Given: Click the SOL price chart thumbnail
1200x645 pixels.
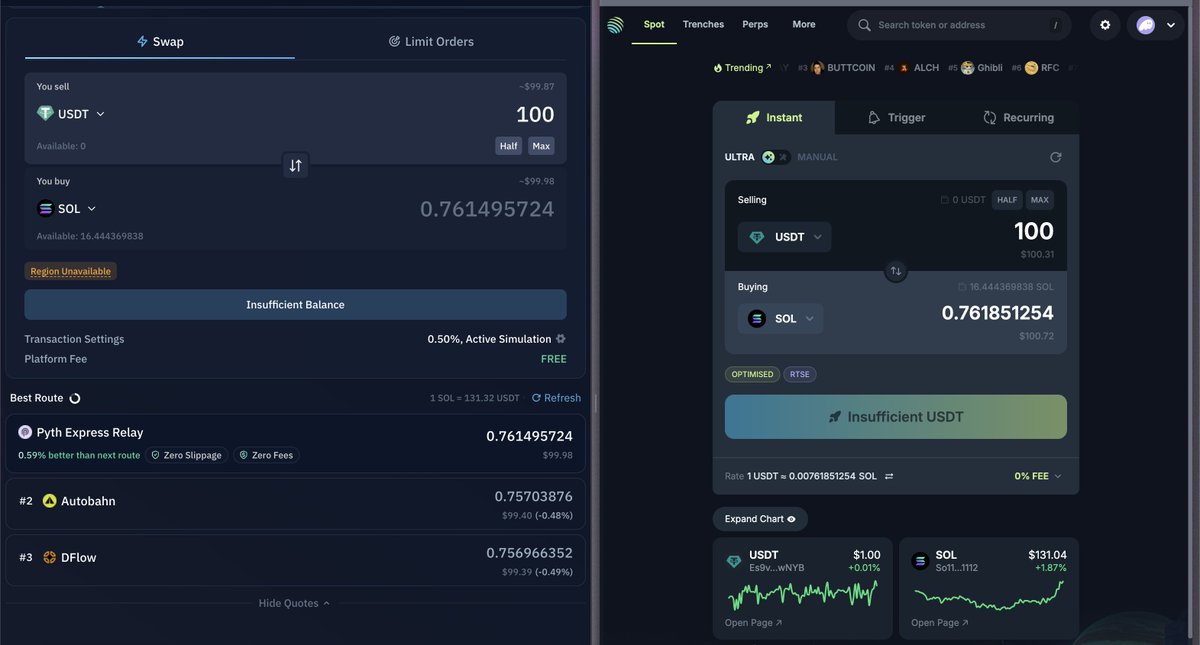Looking at the screenshot, I should [x=989, y=595].
